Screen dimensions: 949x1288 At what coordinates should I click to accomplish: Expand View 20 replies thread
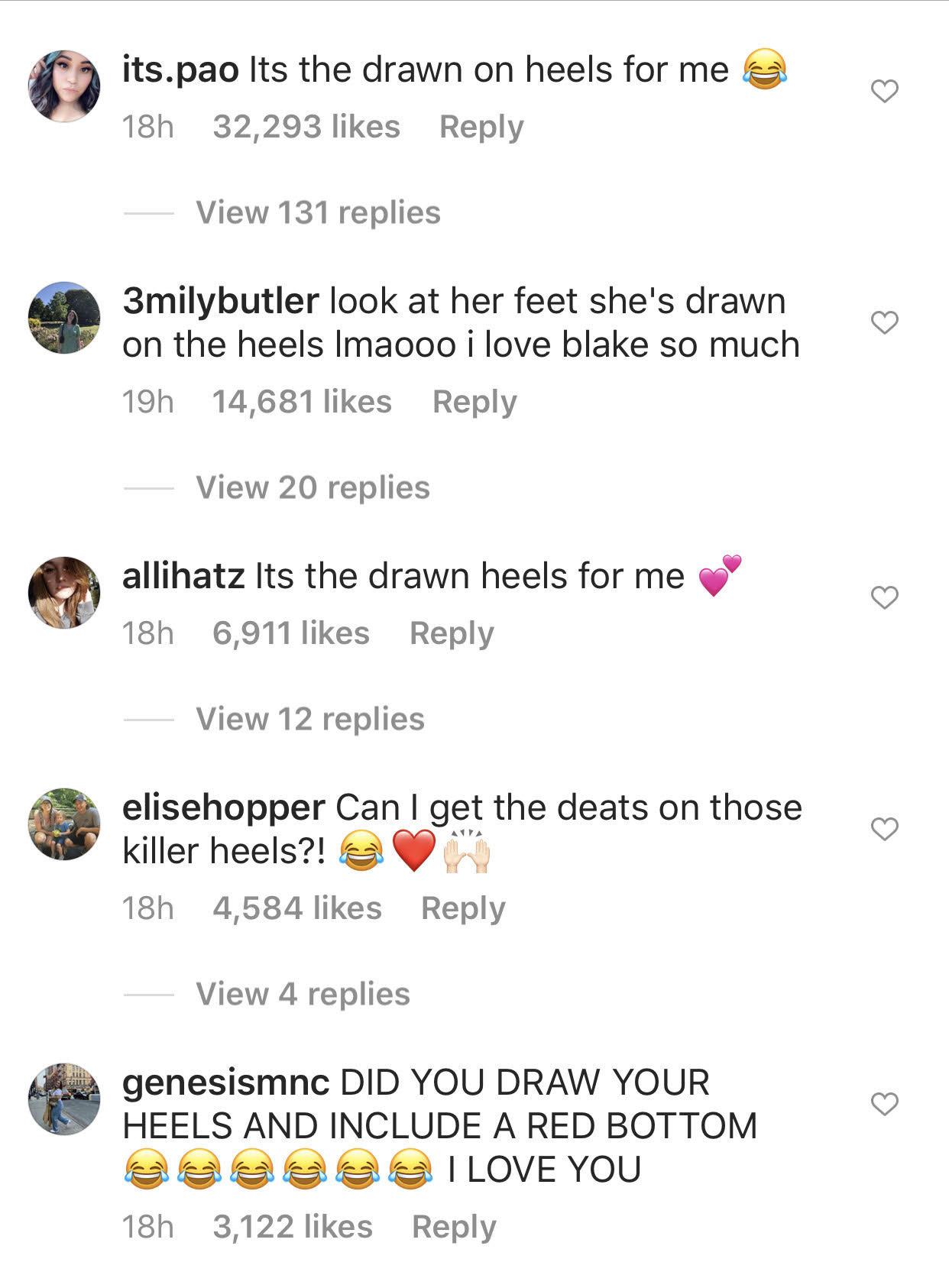tap(313, 487)
